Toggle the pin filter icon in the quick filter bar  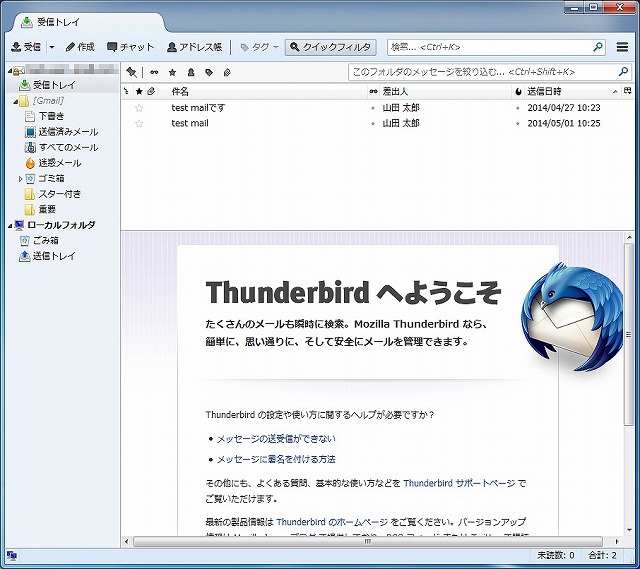tap(131, 72)
